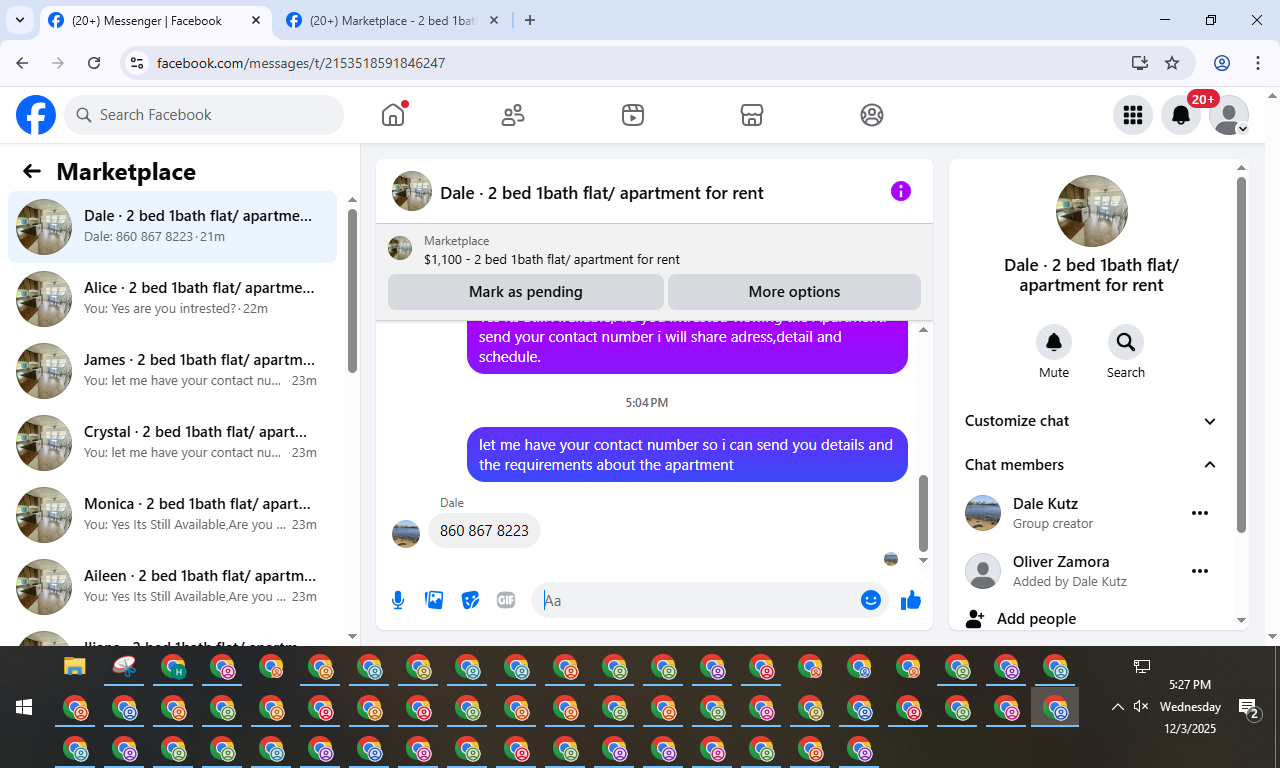Open the Windows Start button

coord(25,707)
